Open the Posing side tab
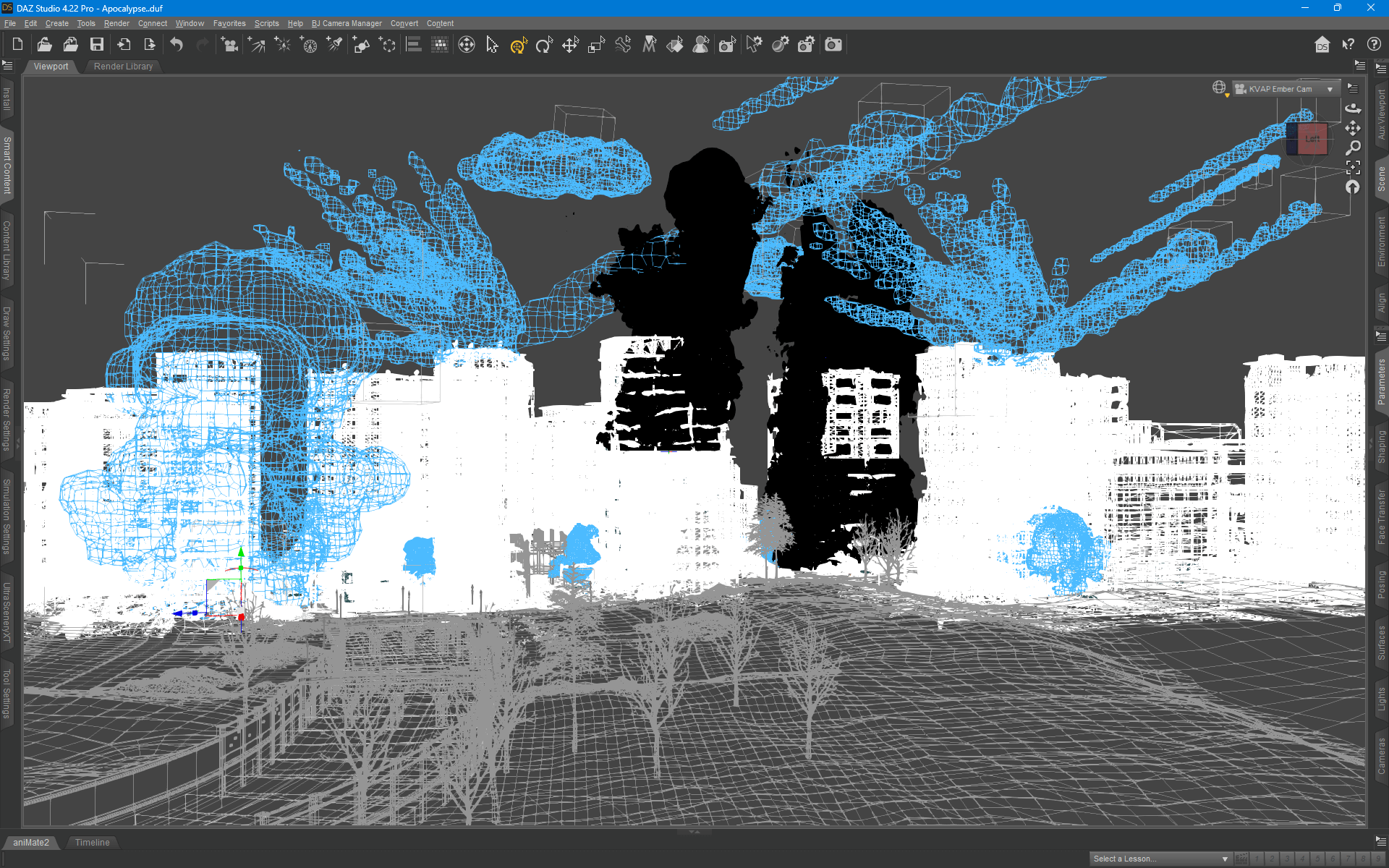This screenshot has height=868, width=1389. (1381, 584)
